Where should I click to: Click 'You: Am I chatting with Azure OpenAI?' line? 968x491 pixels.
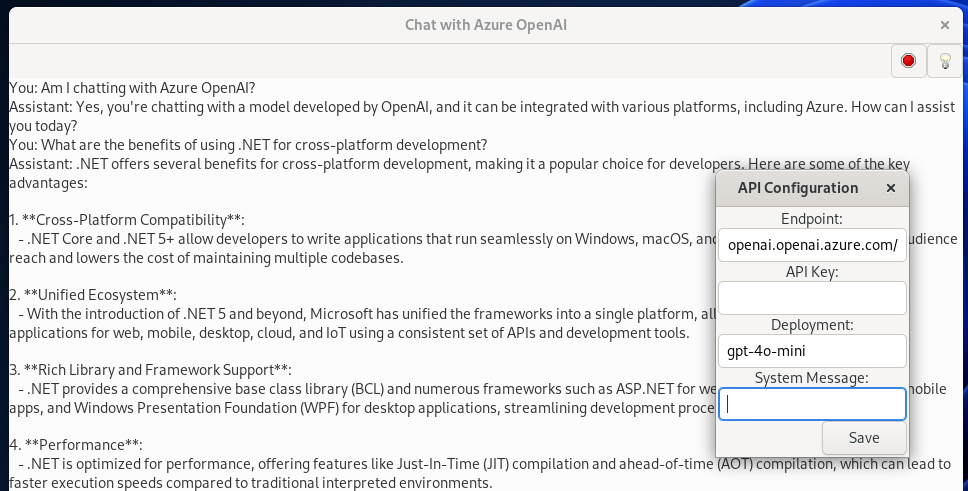pos(132,88)
